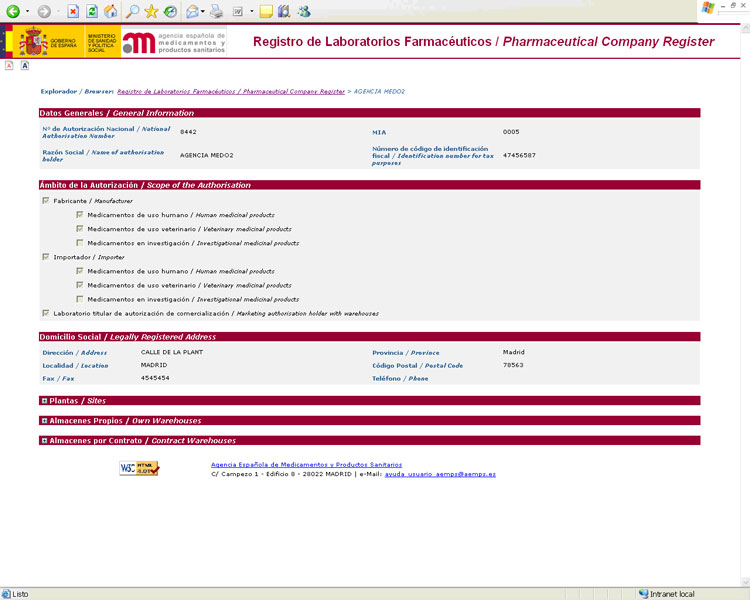Toggle Importer Investigational medicinal products checkbox
Image resolution: width=750 pixels, height=600 pixels.
click(x=80, y=299)
